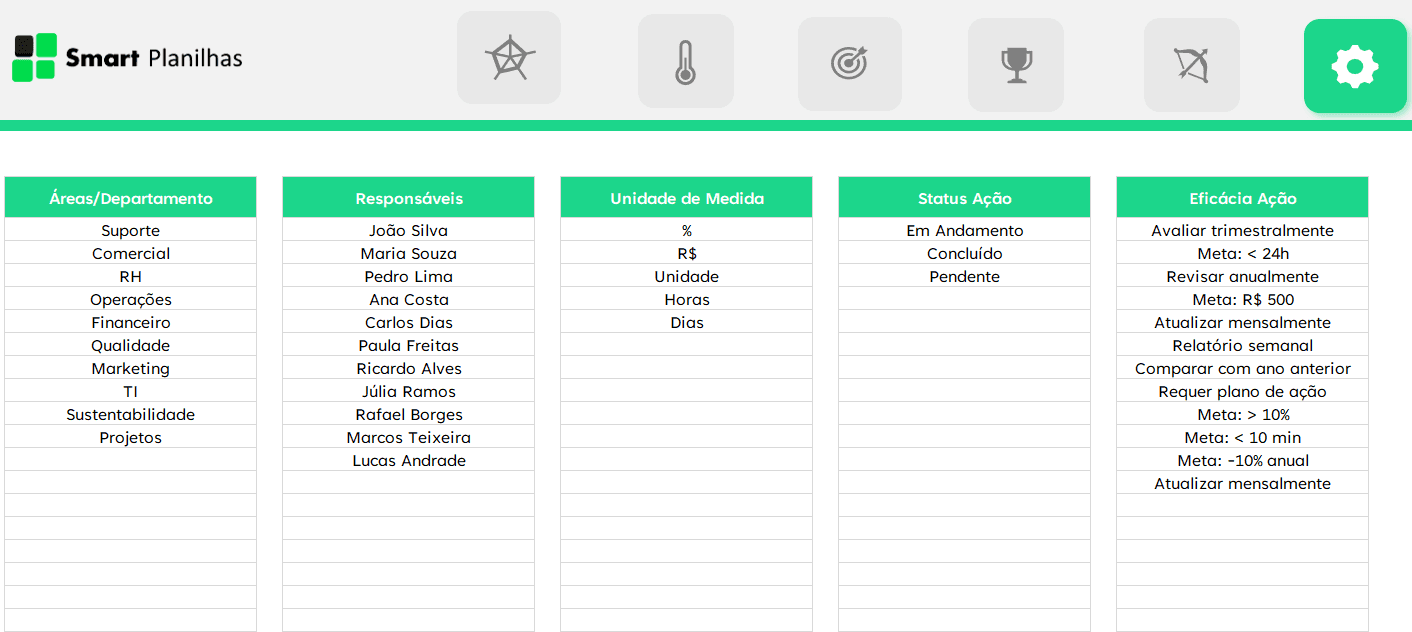This screenshot has height=632, width=1412.
Task: Select the Eficácia Ação header
Action: 1242,198
